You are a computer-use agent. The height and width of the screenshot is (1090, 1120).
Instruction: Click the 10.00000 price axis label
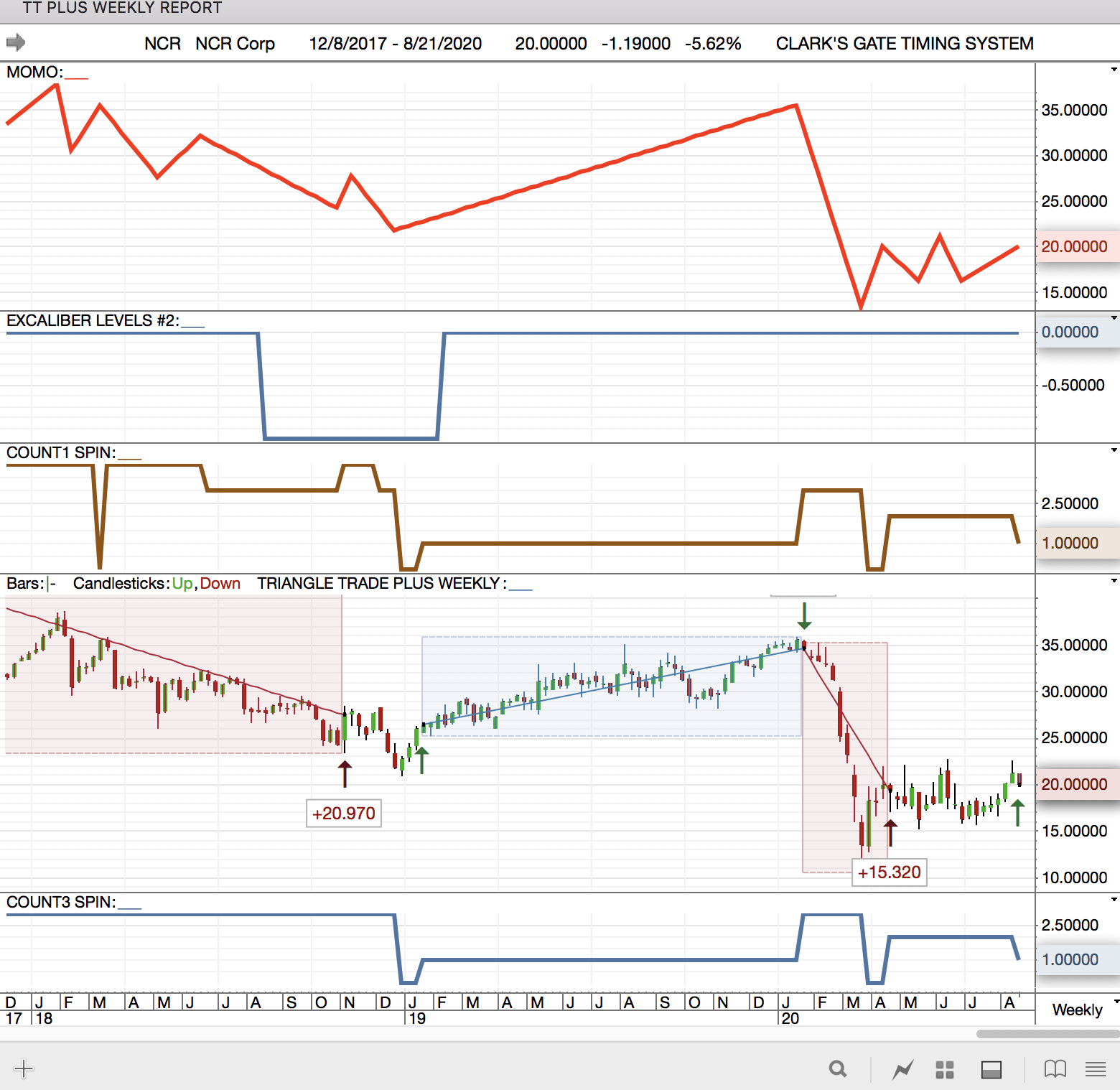[1074, 877]
